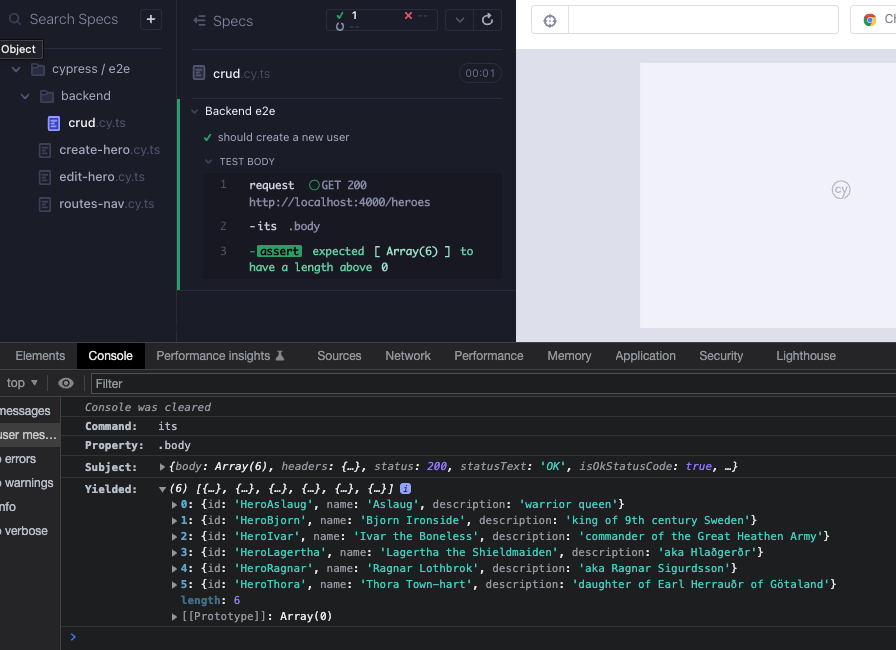
Task: Collapse the Yielded array disclosure triangle
Action: [x=162, y=489]
